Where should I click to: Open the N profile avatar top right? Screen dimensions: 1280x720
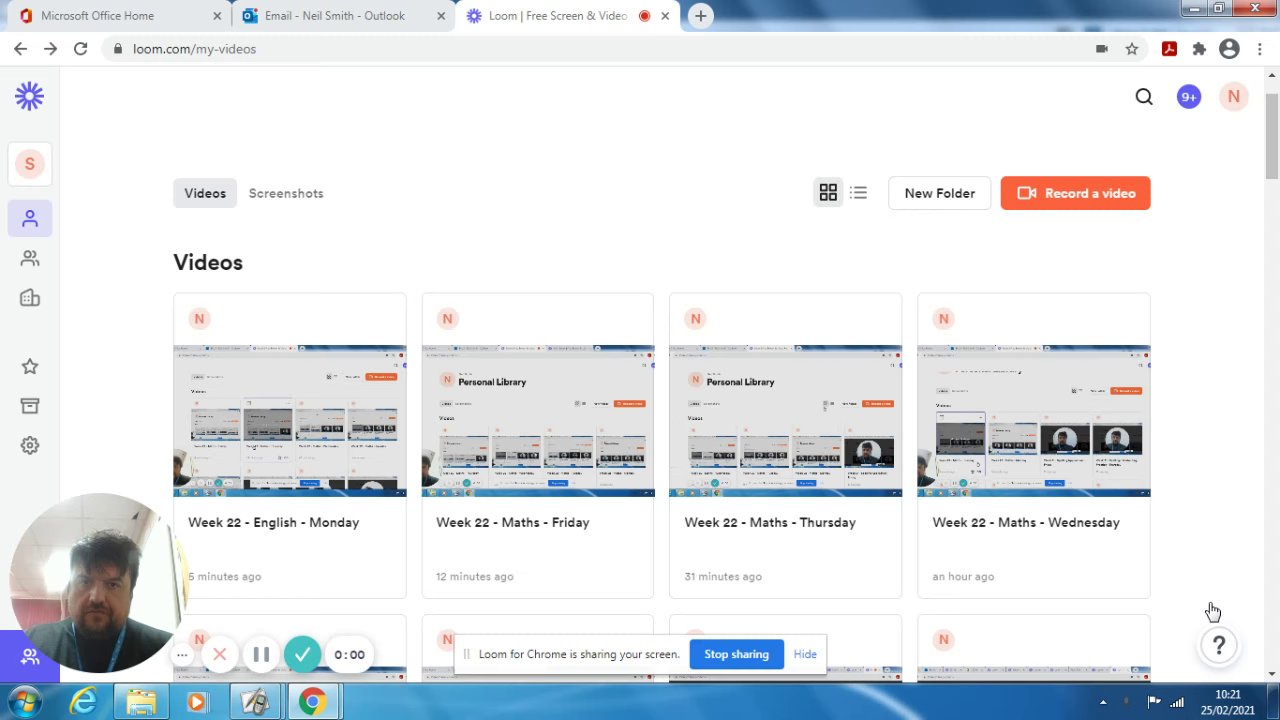(x=1233, y=96)
